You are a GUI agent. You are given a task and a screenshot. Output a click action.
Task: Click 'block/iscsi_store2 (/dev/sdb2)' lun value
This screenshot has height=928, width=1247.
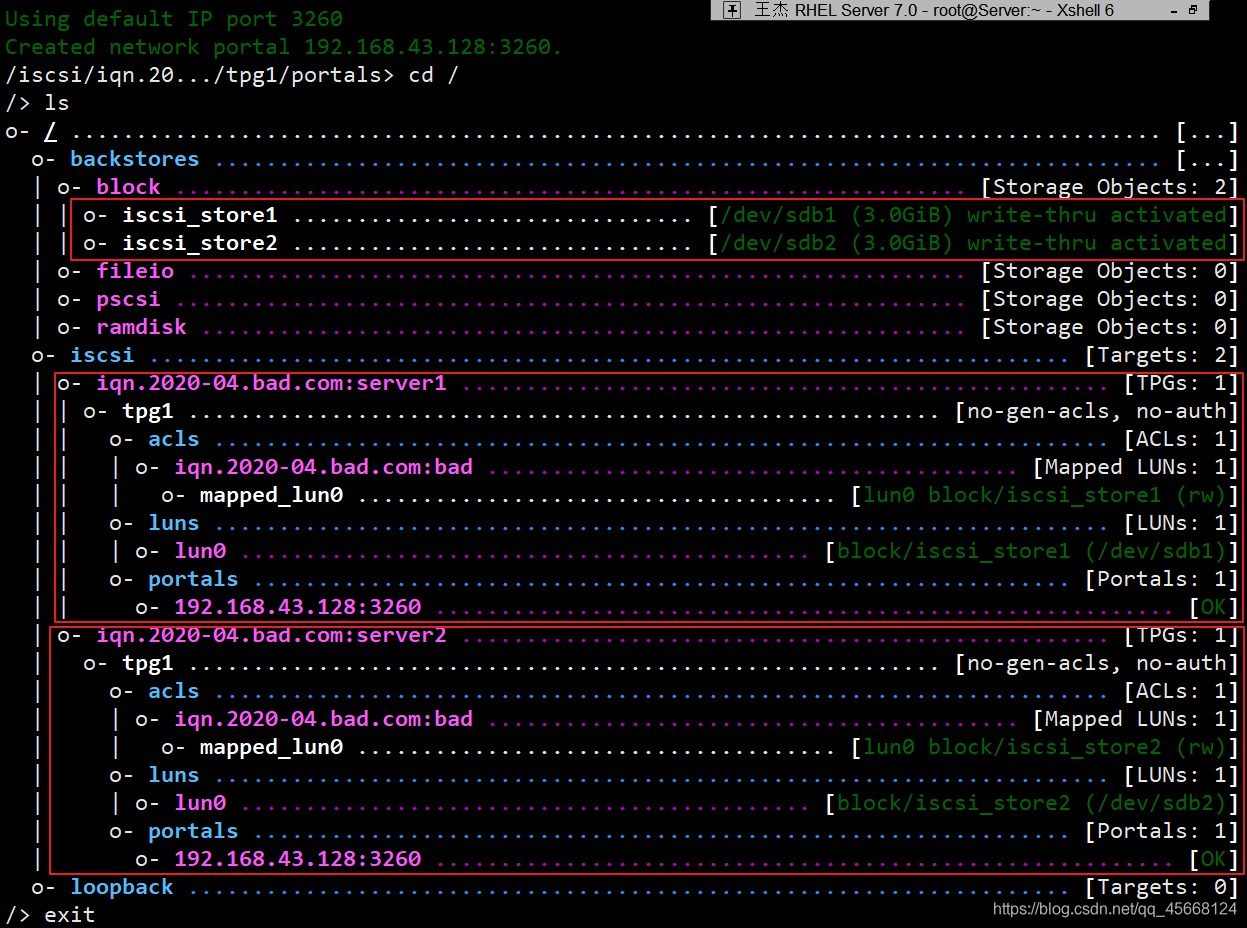pos(1032,802)
